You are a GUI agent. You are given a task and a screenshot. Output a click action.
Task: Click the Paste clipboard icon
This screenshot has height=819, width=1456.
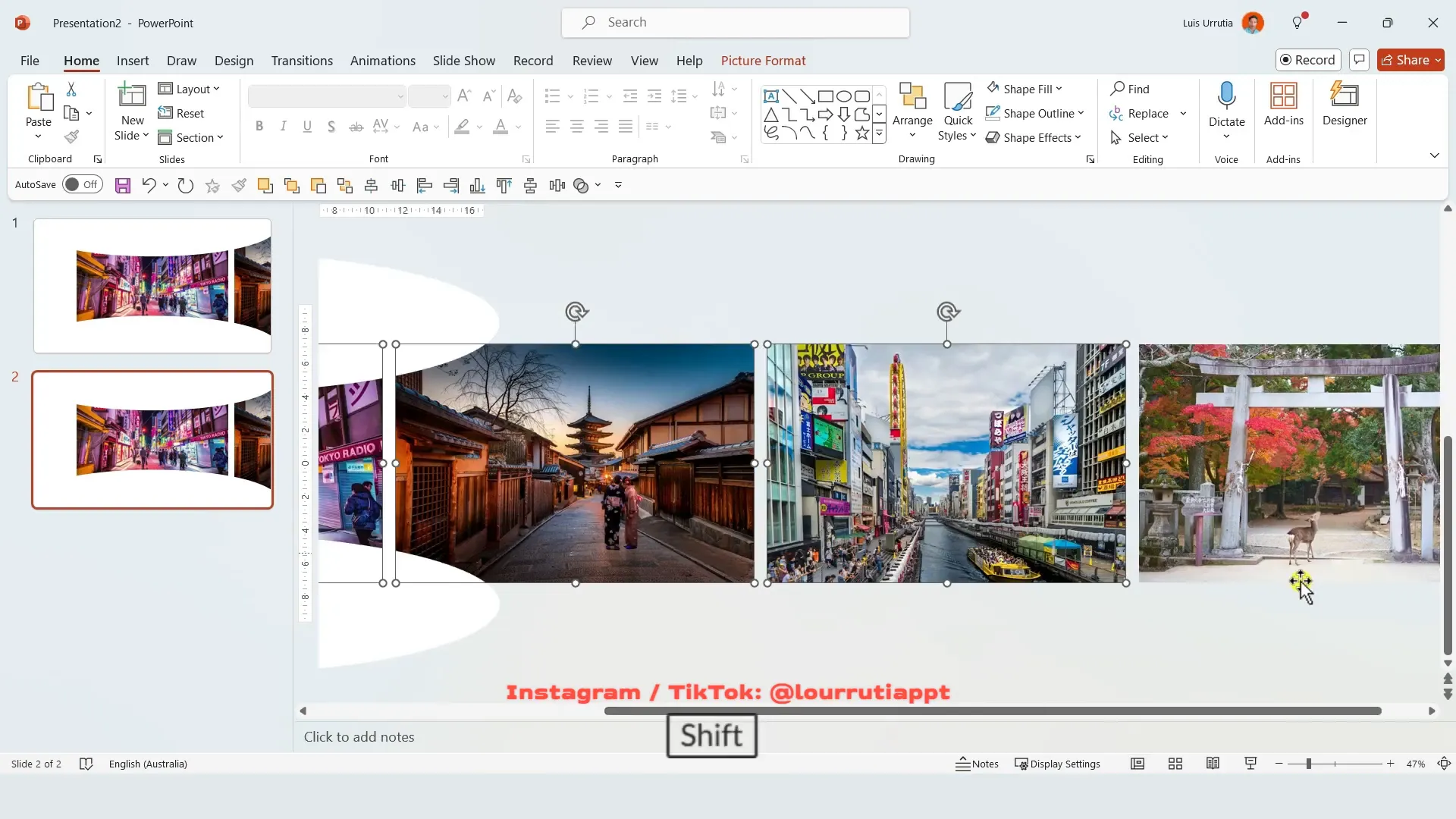point(39,97)
